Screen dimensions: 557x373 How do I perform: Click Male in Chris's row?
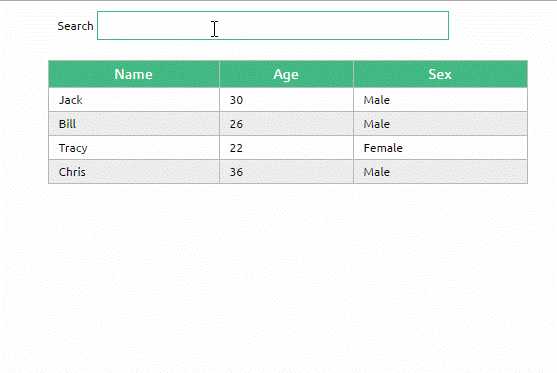[x=440, y=172]
